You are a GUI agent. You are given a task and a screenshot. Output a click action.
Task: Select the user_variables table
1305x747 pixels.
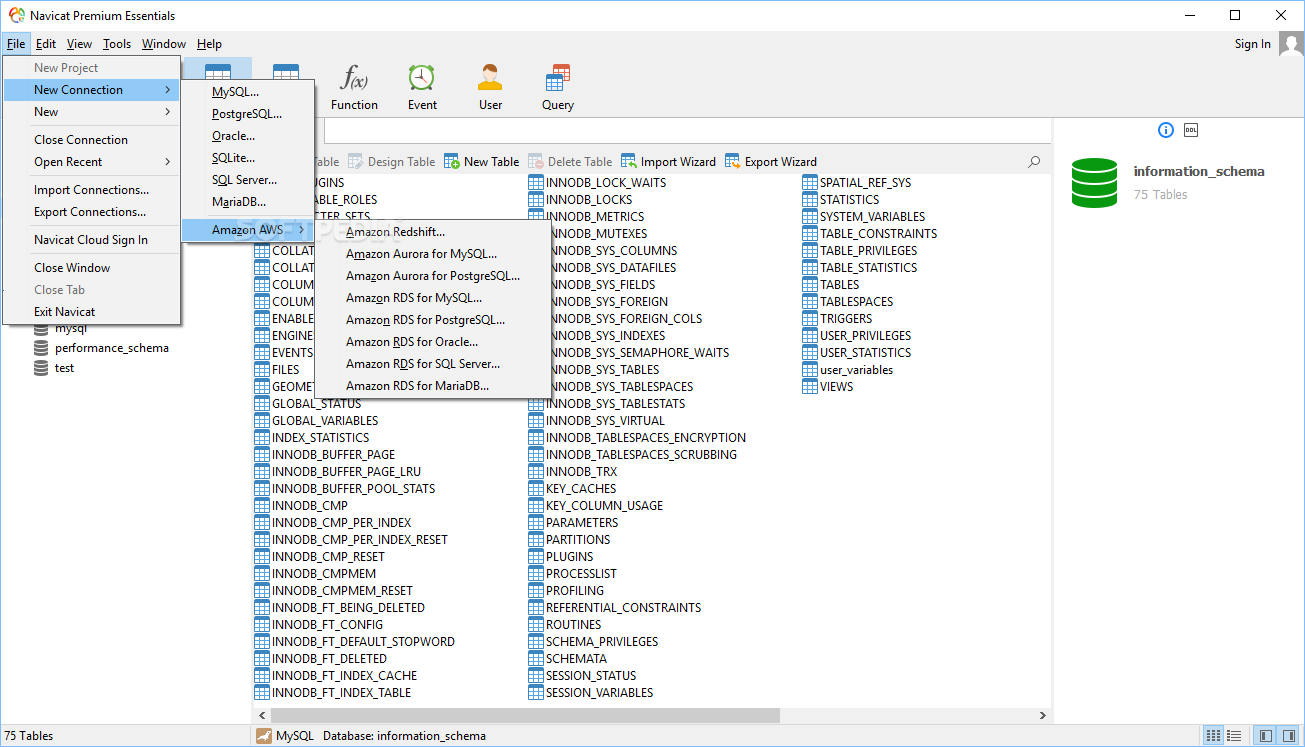(x=848, y=370)
